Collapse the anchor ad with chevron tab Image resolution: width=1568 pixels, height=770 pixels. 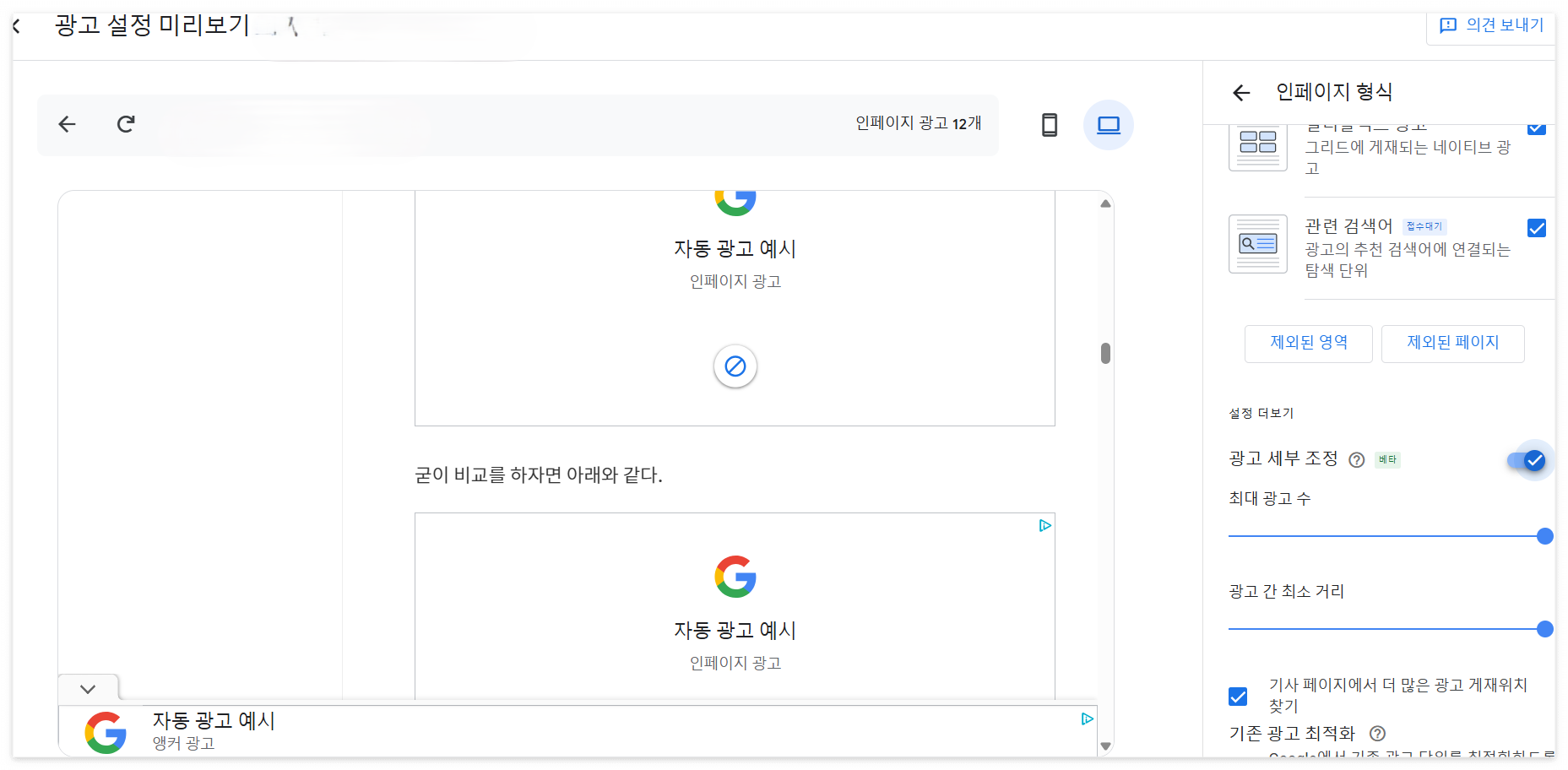click(88, 689)
